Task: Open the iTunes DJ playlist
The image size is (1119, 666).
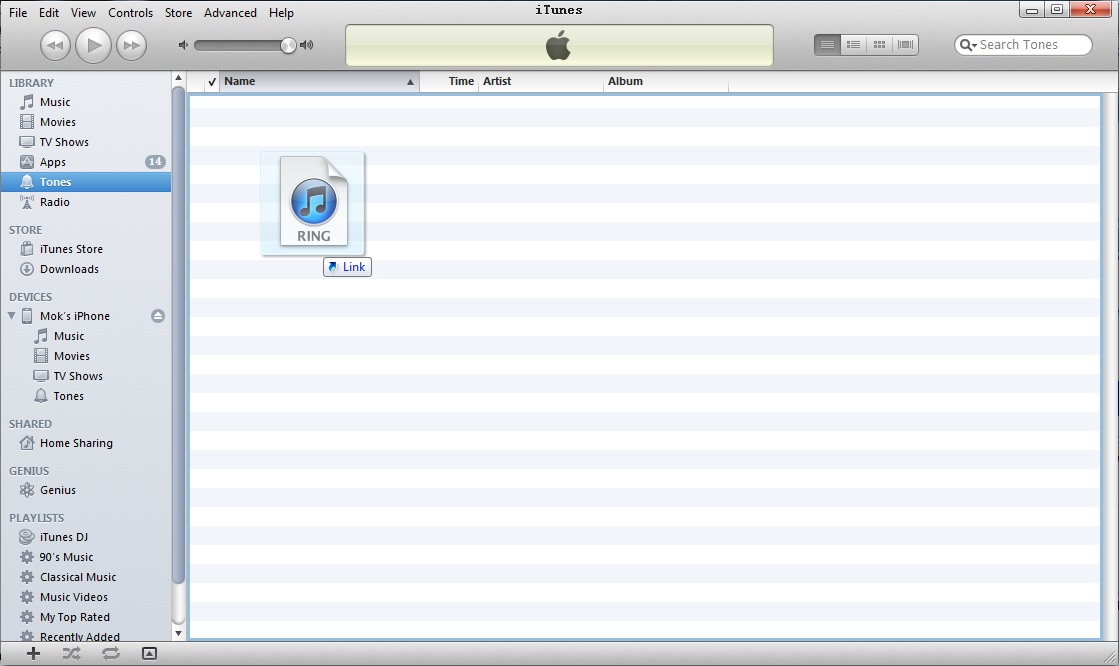Action: click(86, 538)
